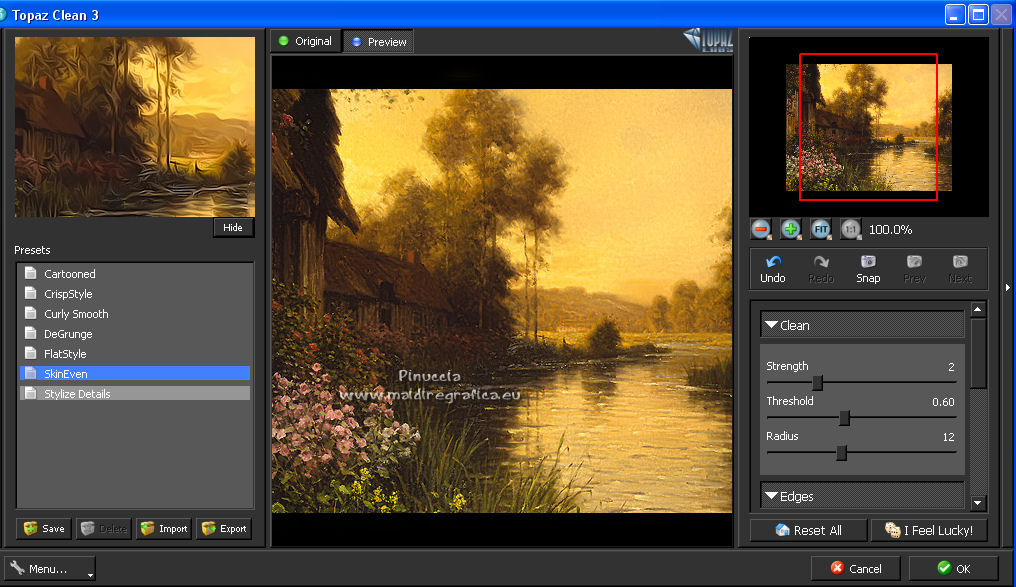This screenshot has height=587, width=1016.
Task: Click the CrispStyle preset file icon
Action: tap(30, 293)
